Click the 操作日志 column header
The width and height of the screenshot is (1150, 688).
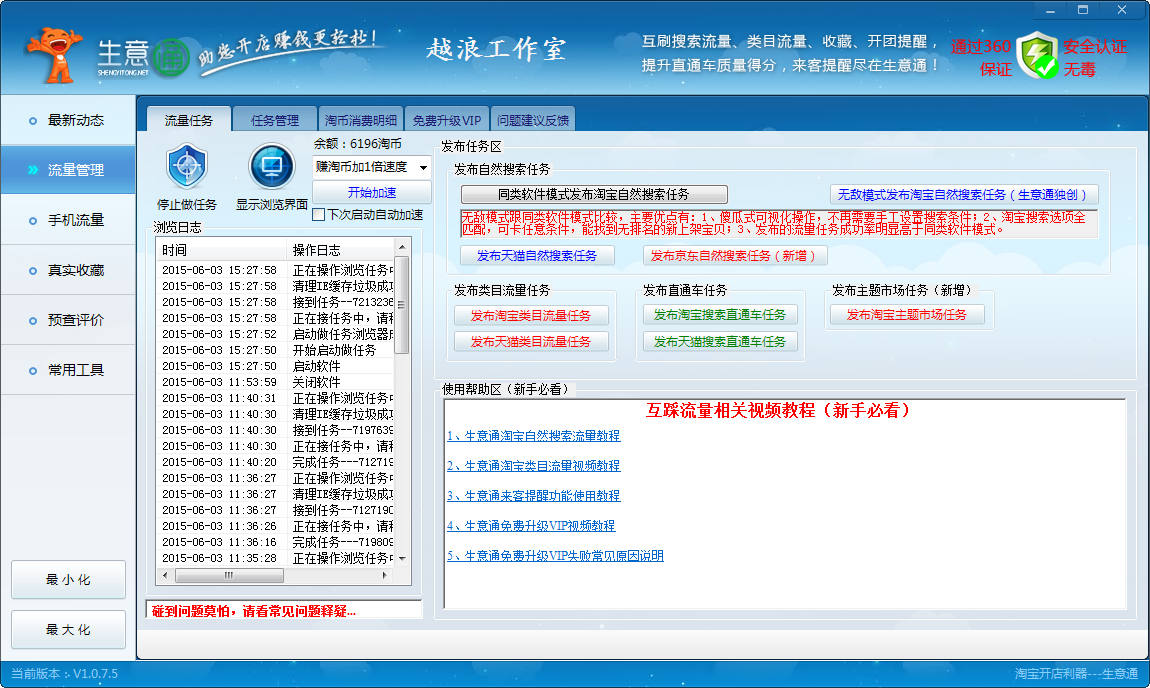pyautogui.click(x=340, y=250)
